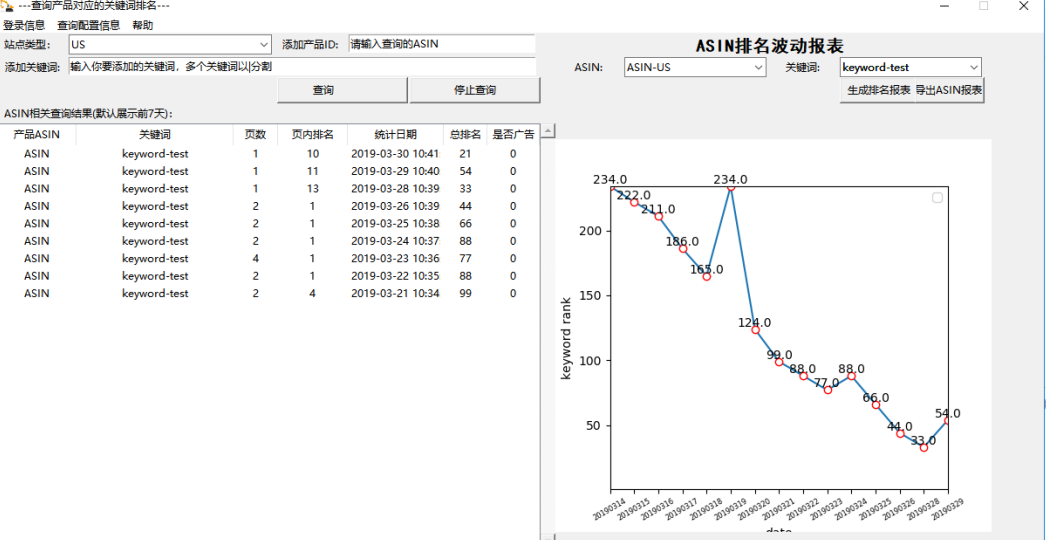Image resolution: width=1046 pixels, height=540 pixels.
Task: Open the 登录信息 menu
Action: pyautogui.click(x=24, y=25)
